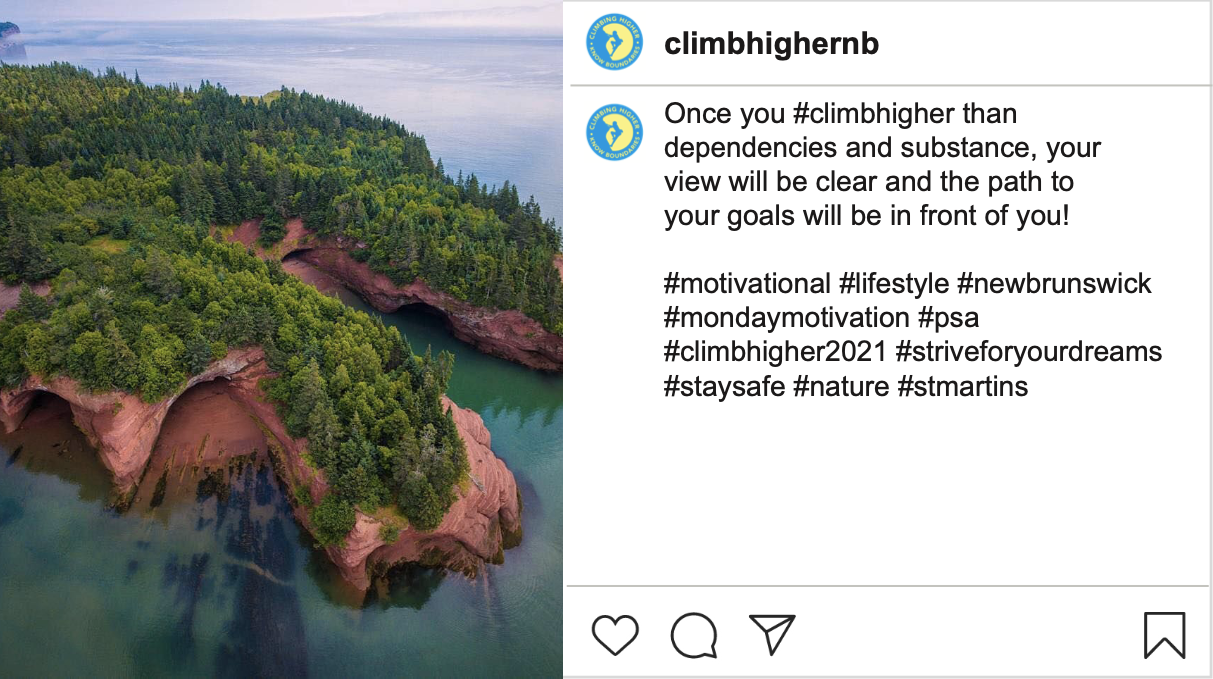Screen dimensions: 1213x679
Task: Open profile avatar in post header
Action: tap(615, 43)
